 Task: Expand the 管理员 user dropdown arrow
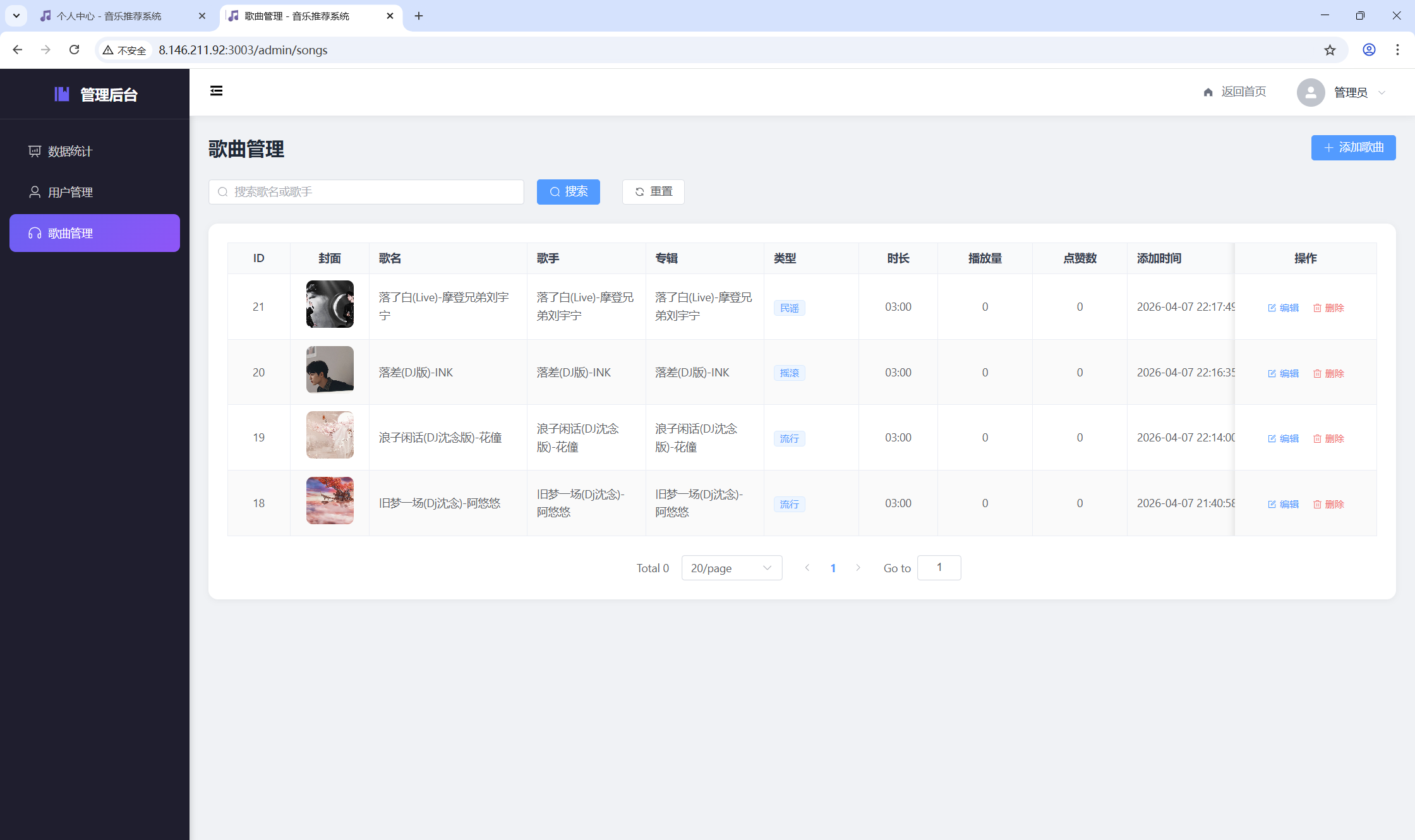pyautogui.click(x=1382, y=93)
